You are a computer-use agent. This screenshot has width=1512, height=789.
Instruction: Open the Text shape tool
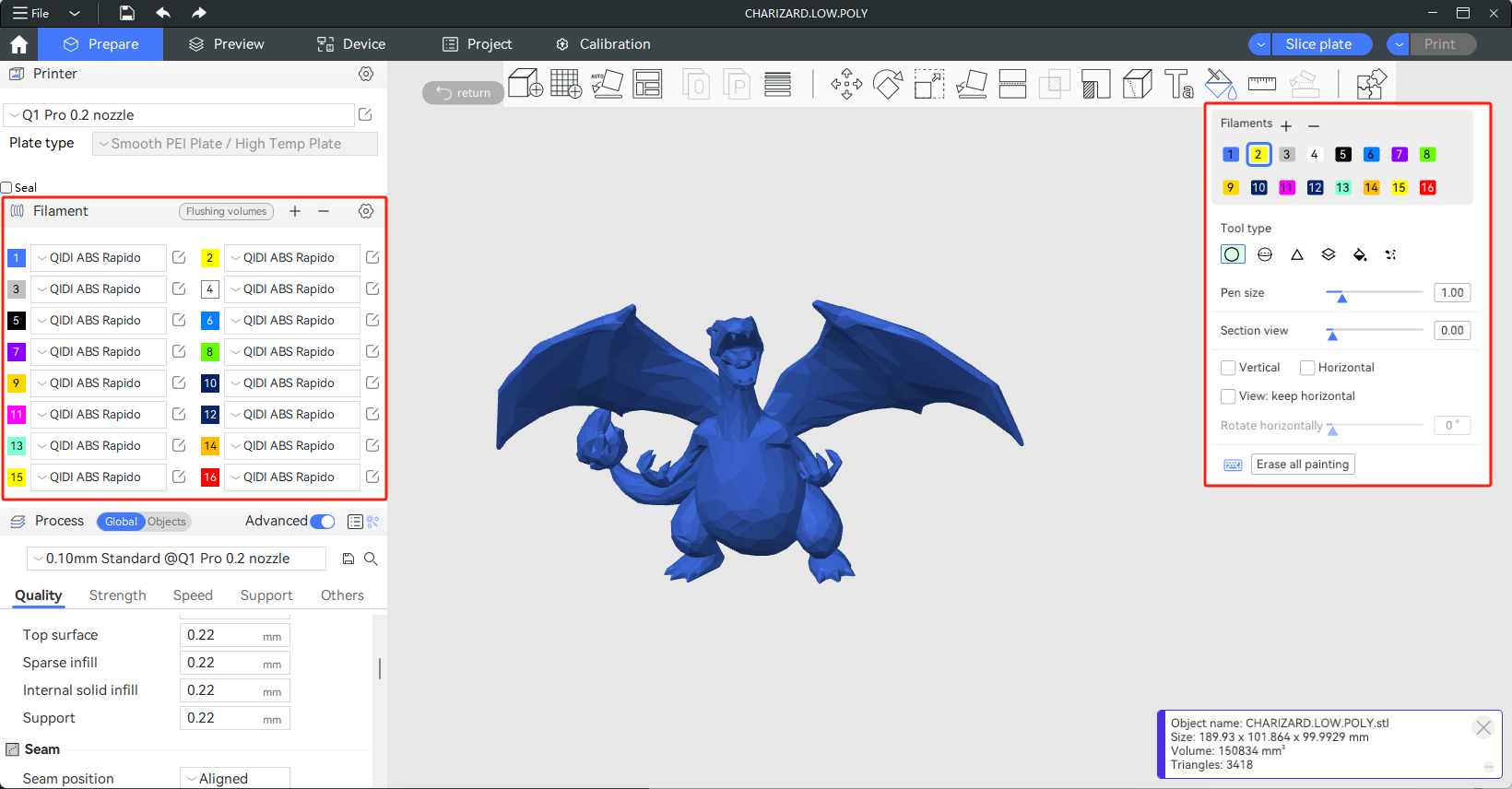coord(1178,84)
